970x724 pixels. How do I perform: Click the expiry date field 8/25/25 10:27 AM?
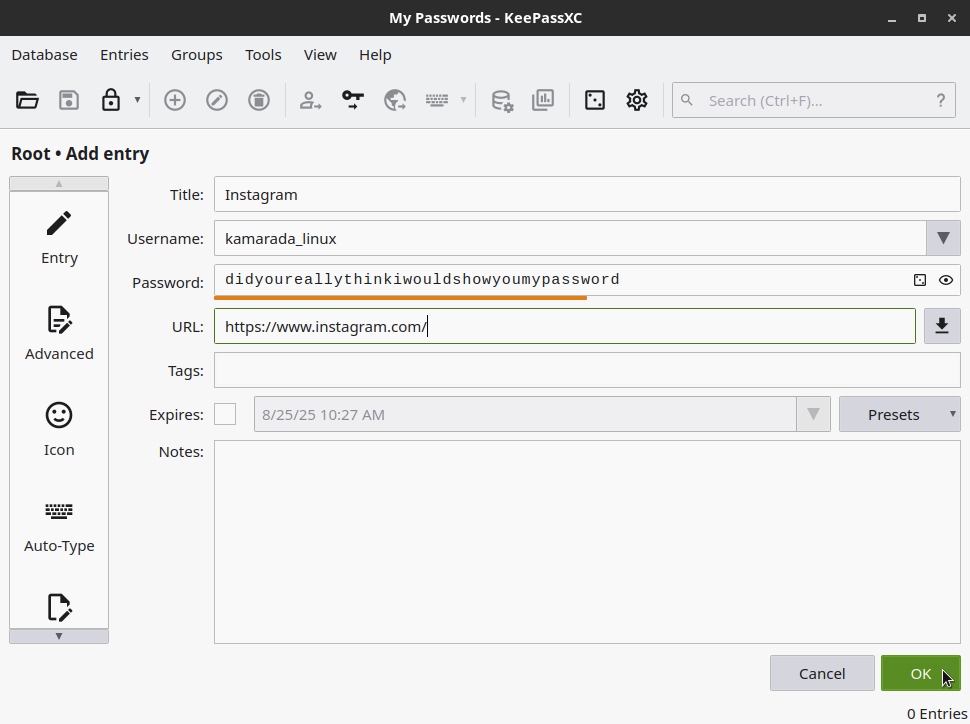pyautogui.click(x=525, y=414)
